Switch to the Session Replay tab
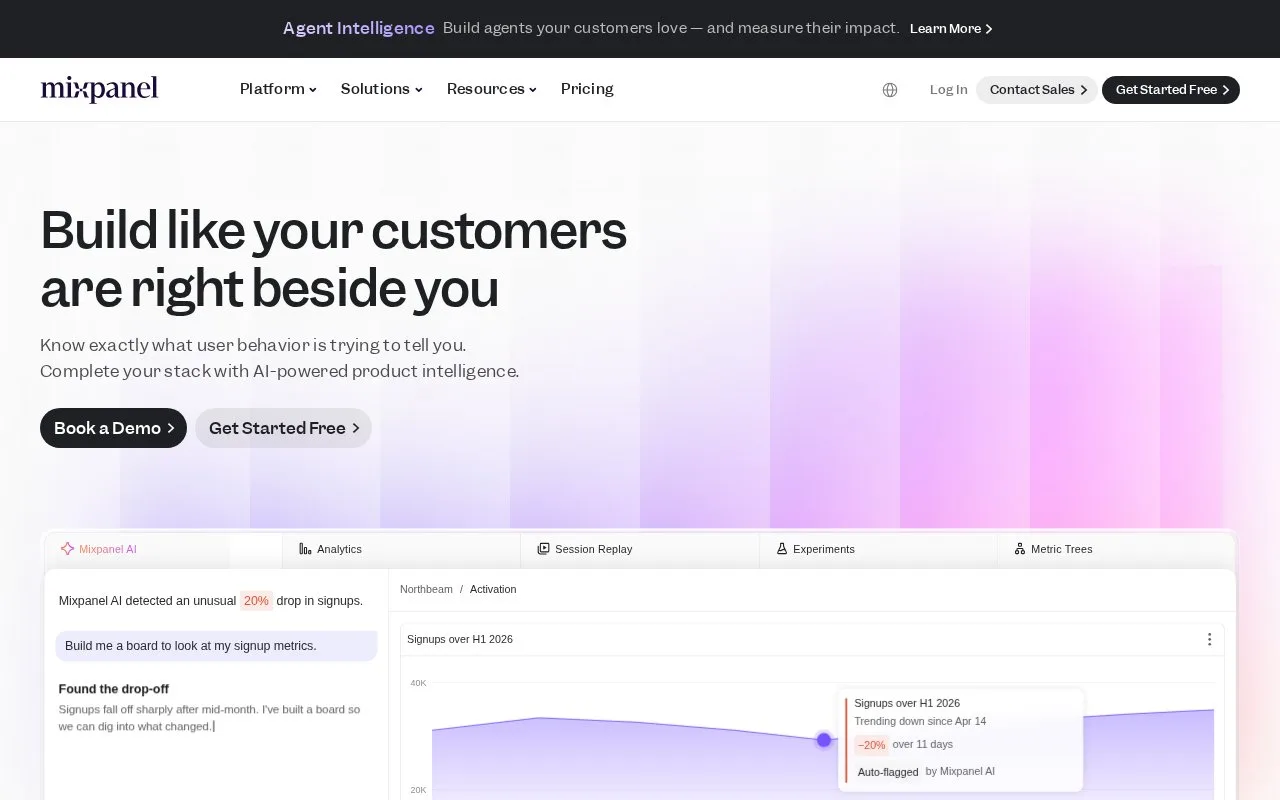 click(x=640, y=549)
